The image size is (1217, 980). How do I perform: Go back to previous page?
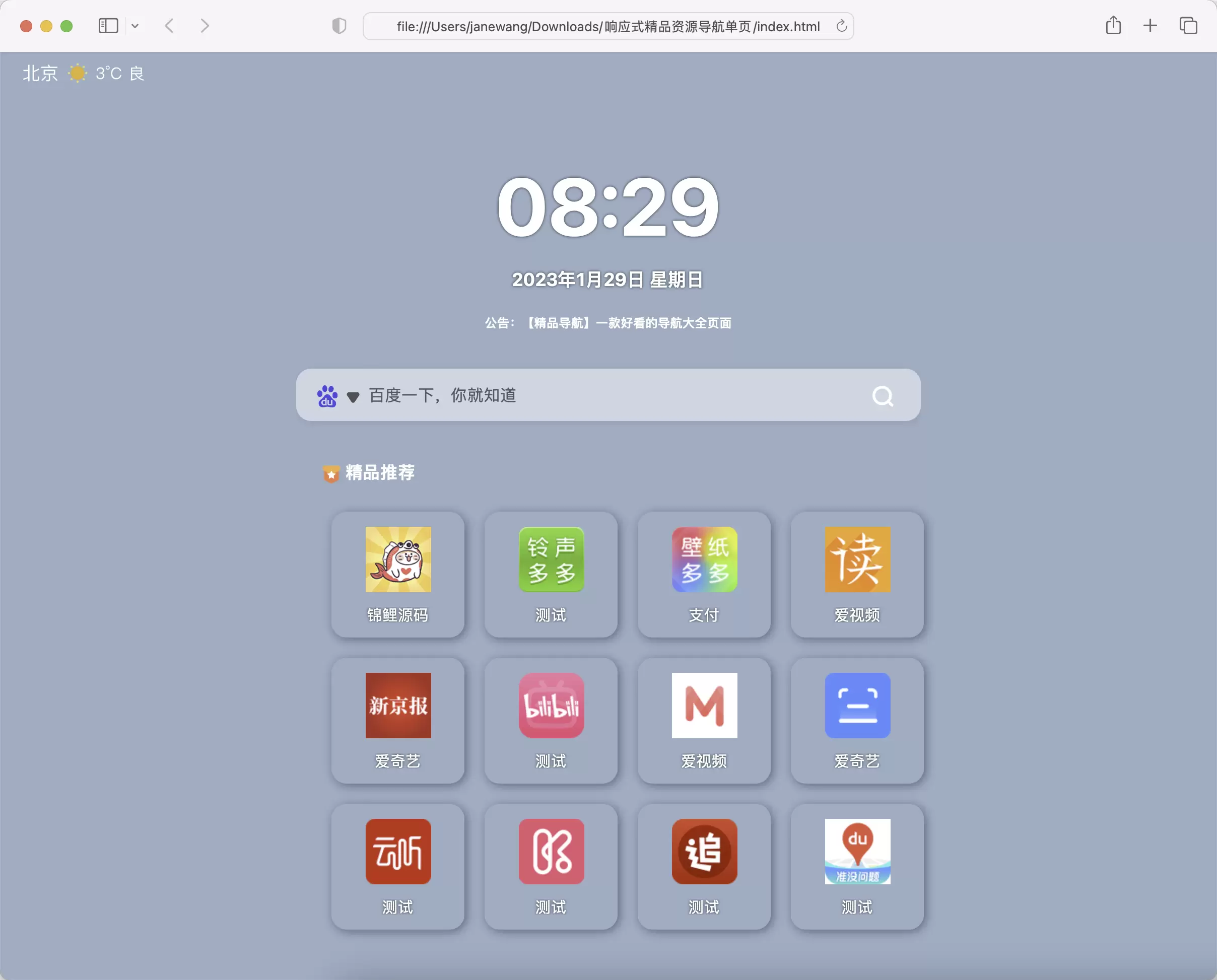click(169, 25)
